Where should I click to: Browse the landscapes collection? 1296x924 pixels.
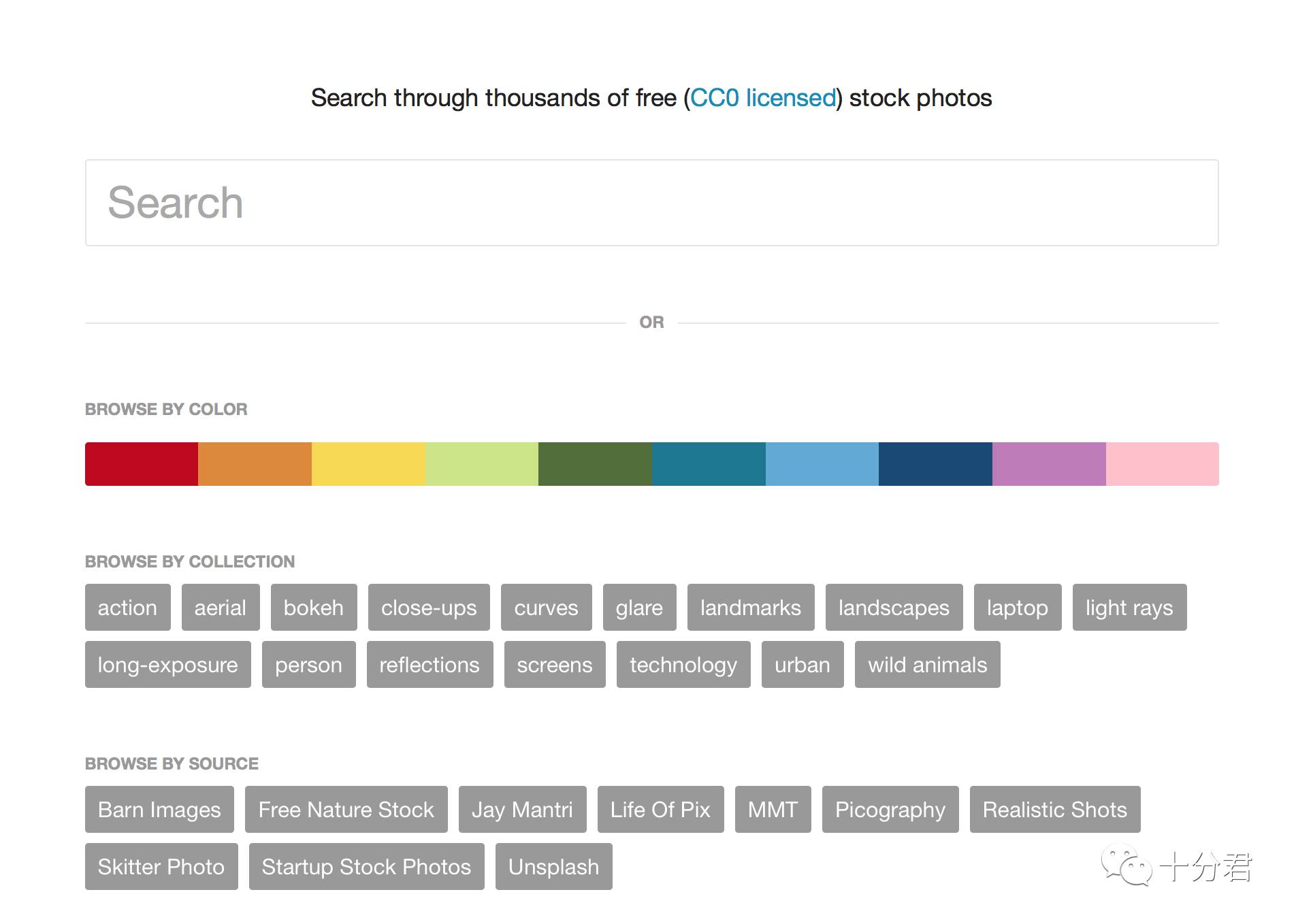tap(894, 608)
